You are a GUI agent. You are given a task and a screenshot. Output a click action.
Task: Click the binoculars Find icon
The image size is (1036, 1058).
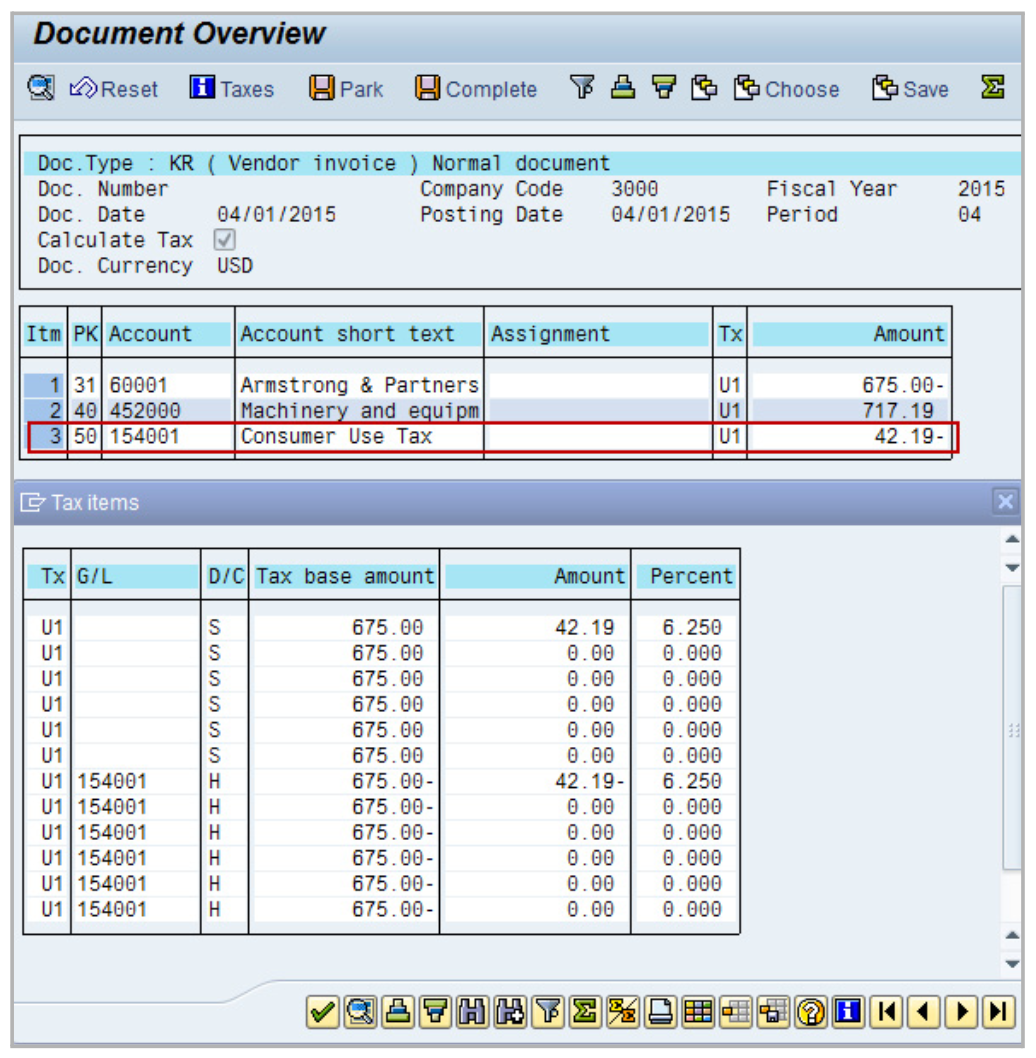474,1012
